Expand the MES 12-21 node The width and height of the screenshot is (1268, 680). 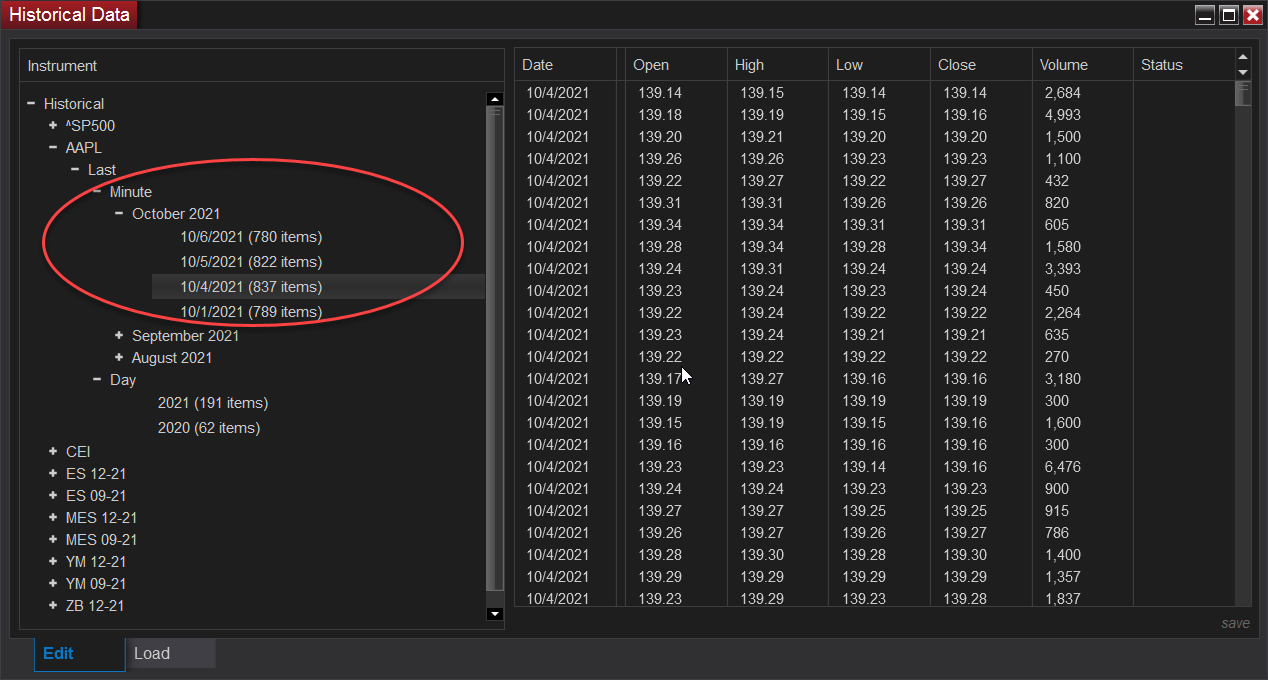click(x=53, y=517)
